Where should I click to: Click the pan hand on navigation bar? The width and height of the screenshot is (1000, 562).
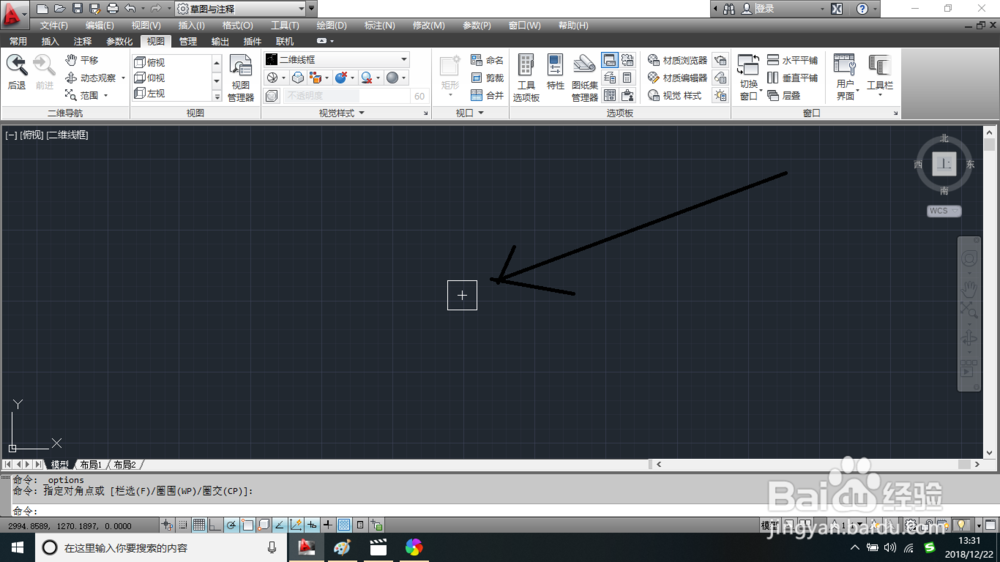(x=969, y=288)
